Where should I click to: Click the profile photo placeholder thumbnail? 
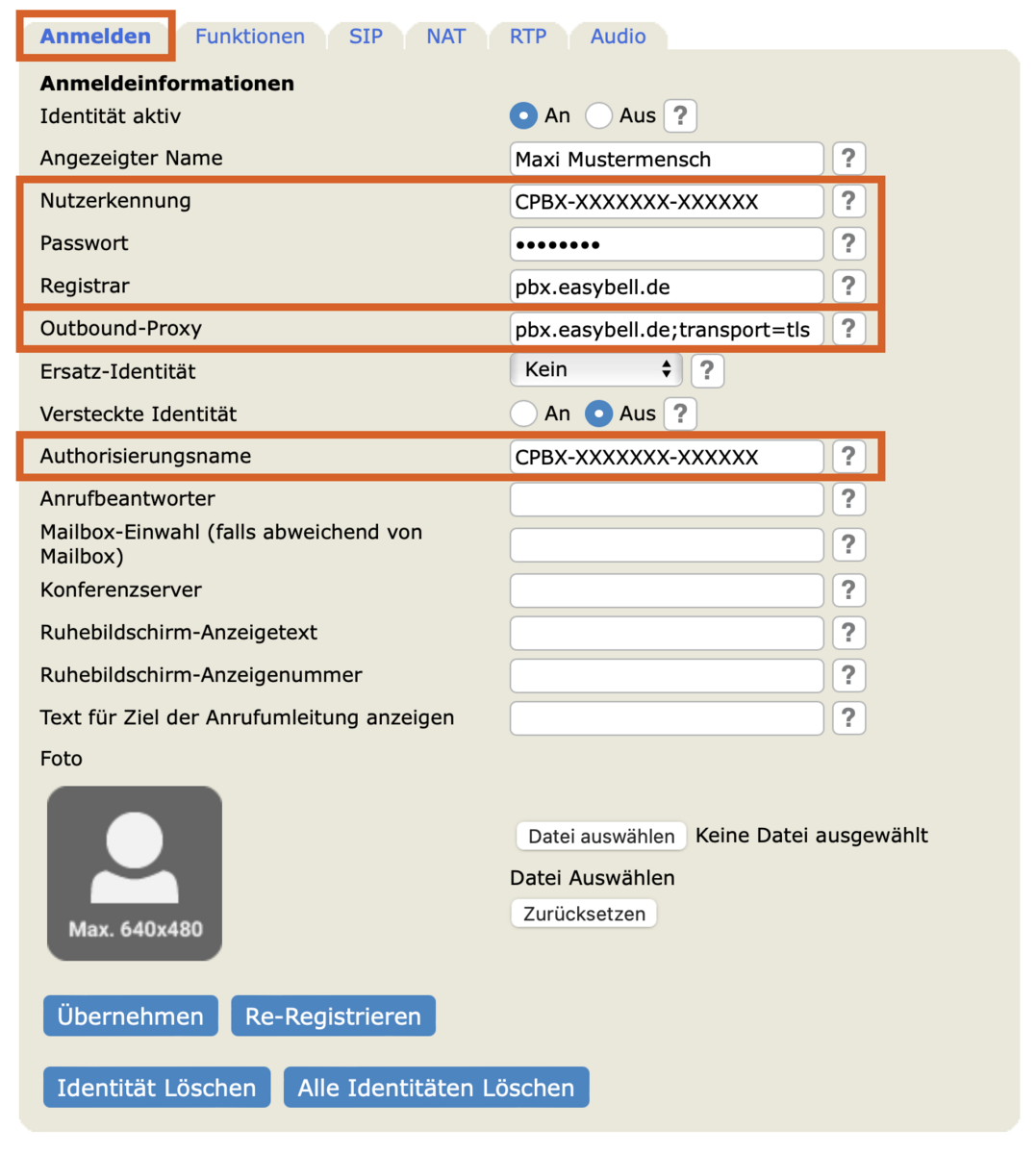pos(135,873)
